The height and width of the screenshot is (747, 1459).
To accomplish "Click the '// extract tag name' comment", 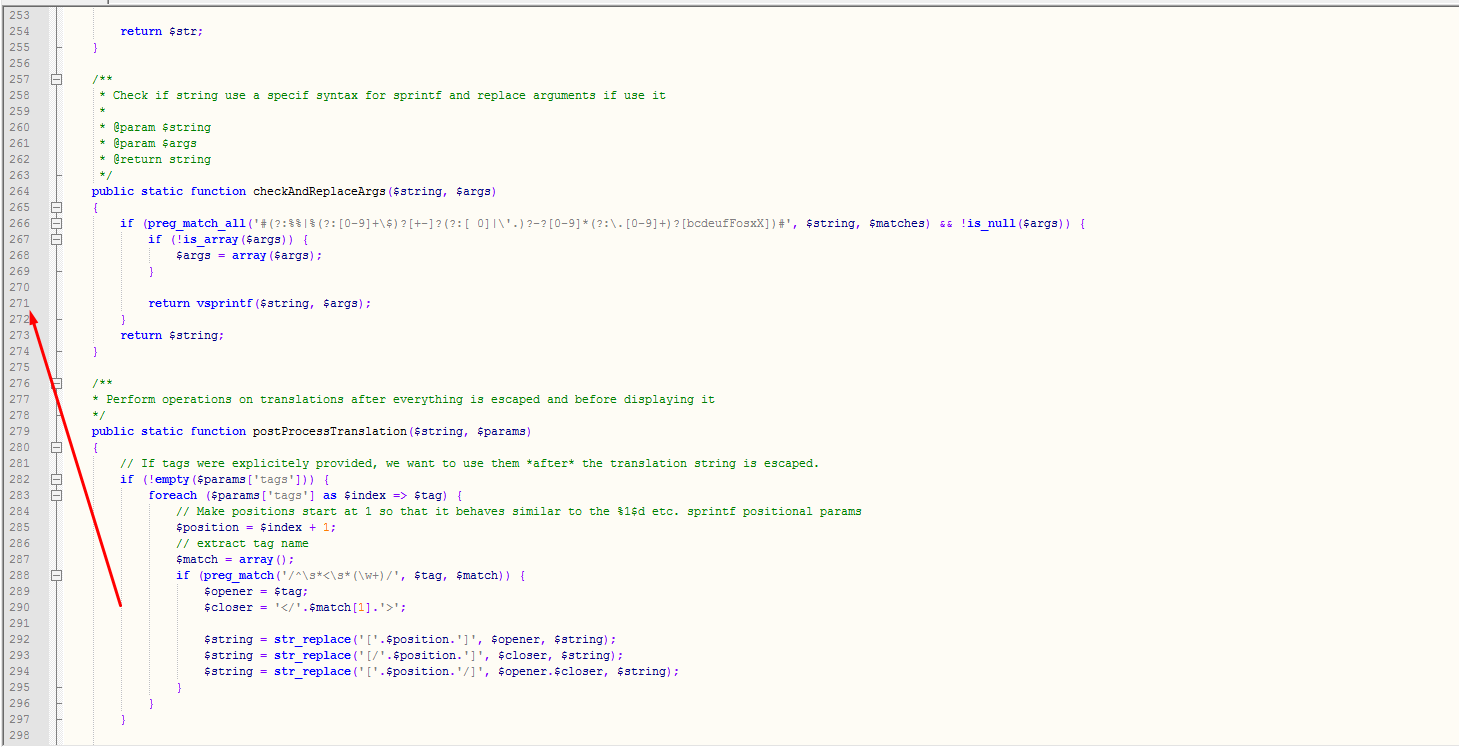I will point(242,543).
